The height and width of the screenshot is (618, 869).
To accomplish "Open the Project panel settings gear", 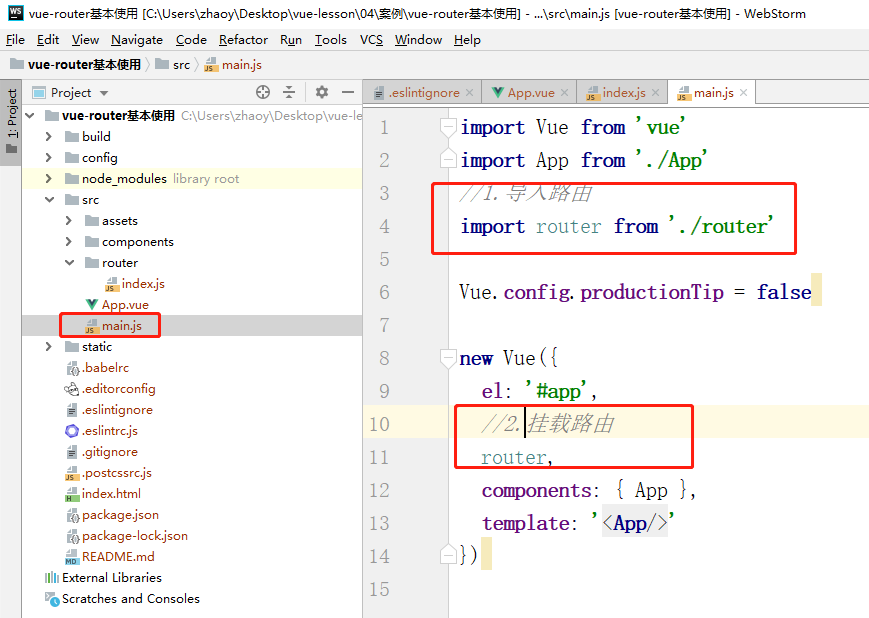I will click(x=321, y=92).
